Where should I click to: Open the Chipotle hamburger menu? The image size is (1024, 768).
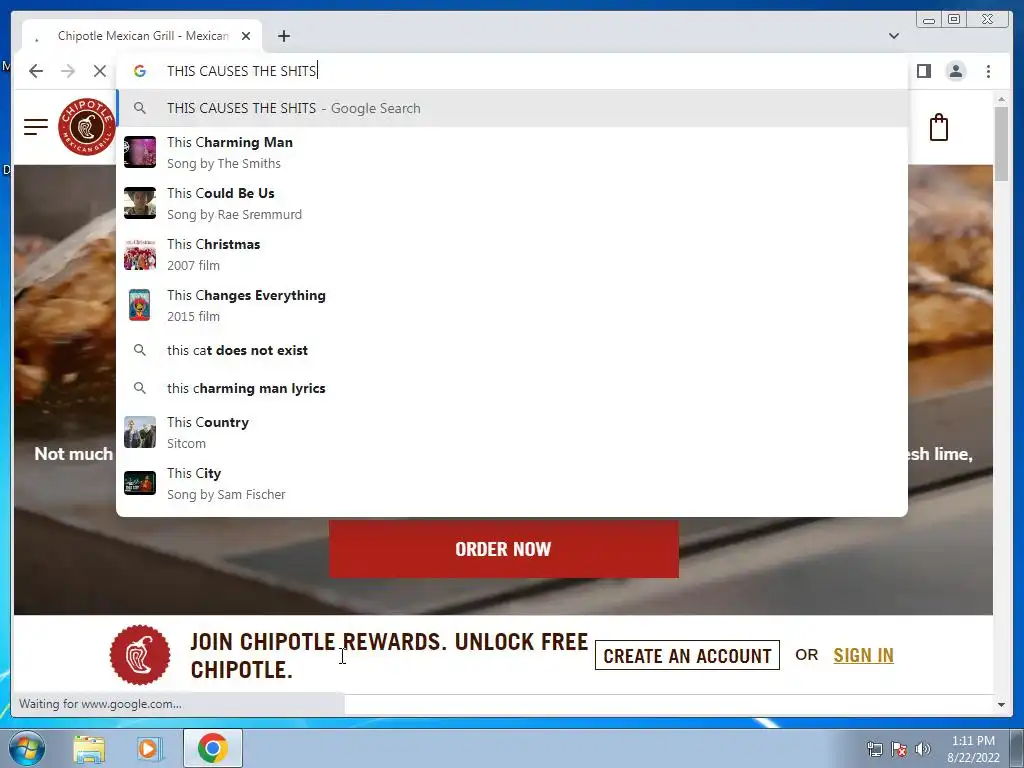click(x=36, y=127)
